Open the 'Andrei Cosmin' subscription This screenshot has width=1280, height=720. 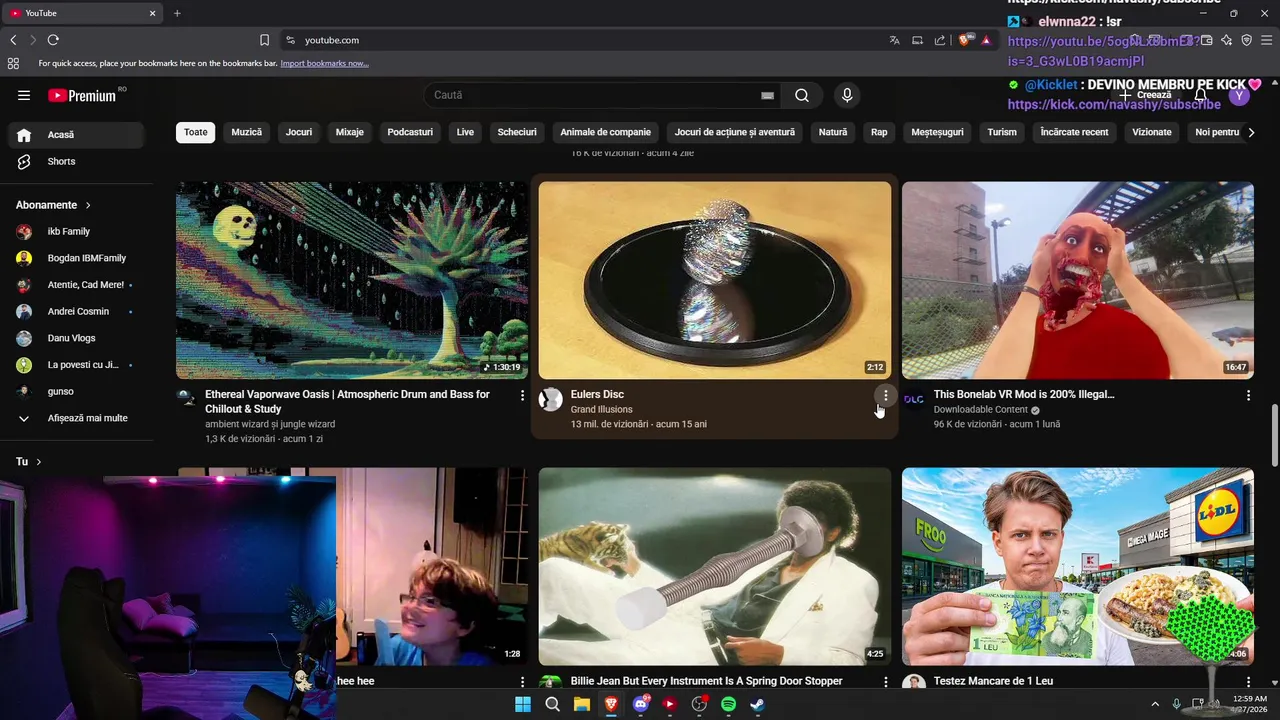76,311
